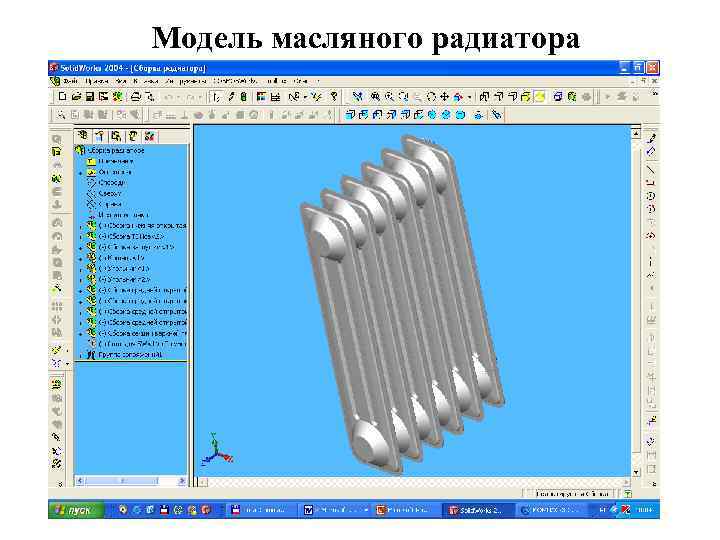720x540 pixels.
Task: Click the View Orientation icon
Action: [x=457, y=97]
